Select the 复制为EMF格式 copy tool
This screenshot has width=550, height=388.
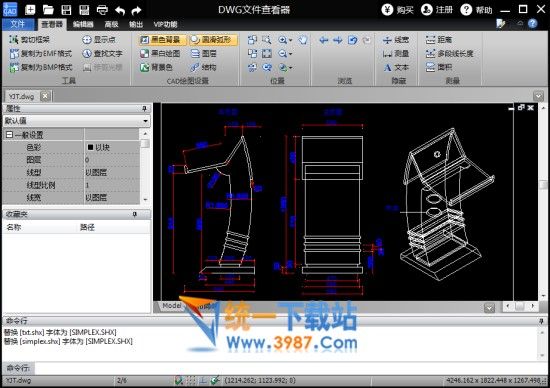[x=41, y=53]
